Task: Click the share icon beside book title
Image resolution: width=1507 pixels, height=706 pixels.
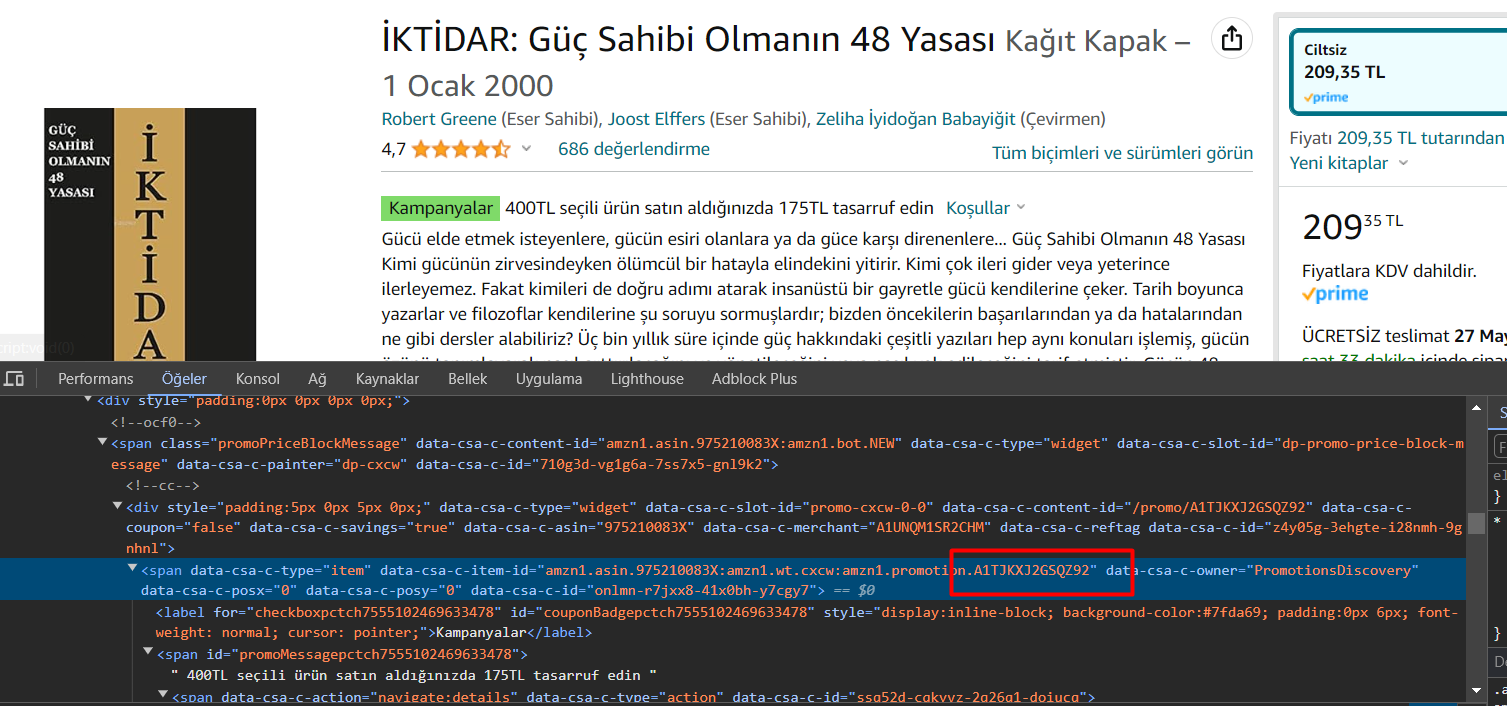Action: coord(1232,39)
